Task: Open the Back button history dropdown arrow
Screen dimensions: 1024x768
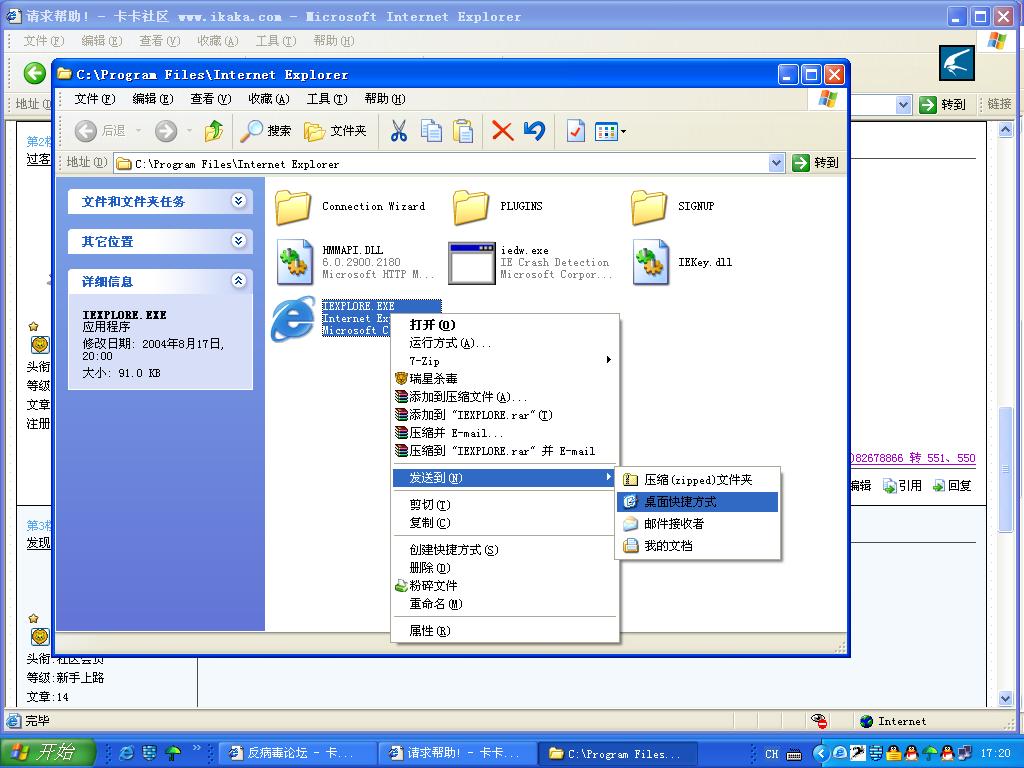Action: pyautogui.click(x=138, y=131)
